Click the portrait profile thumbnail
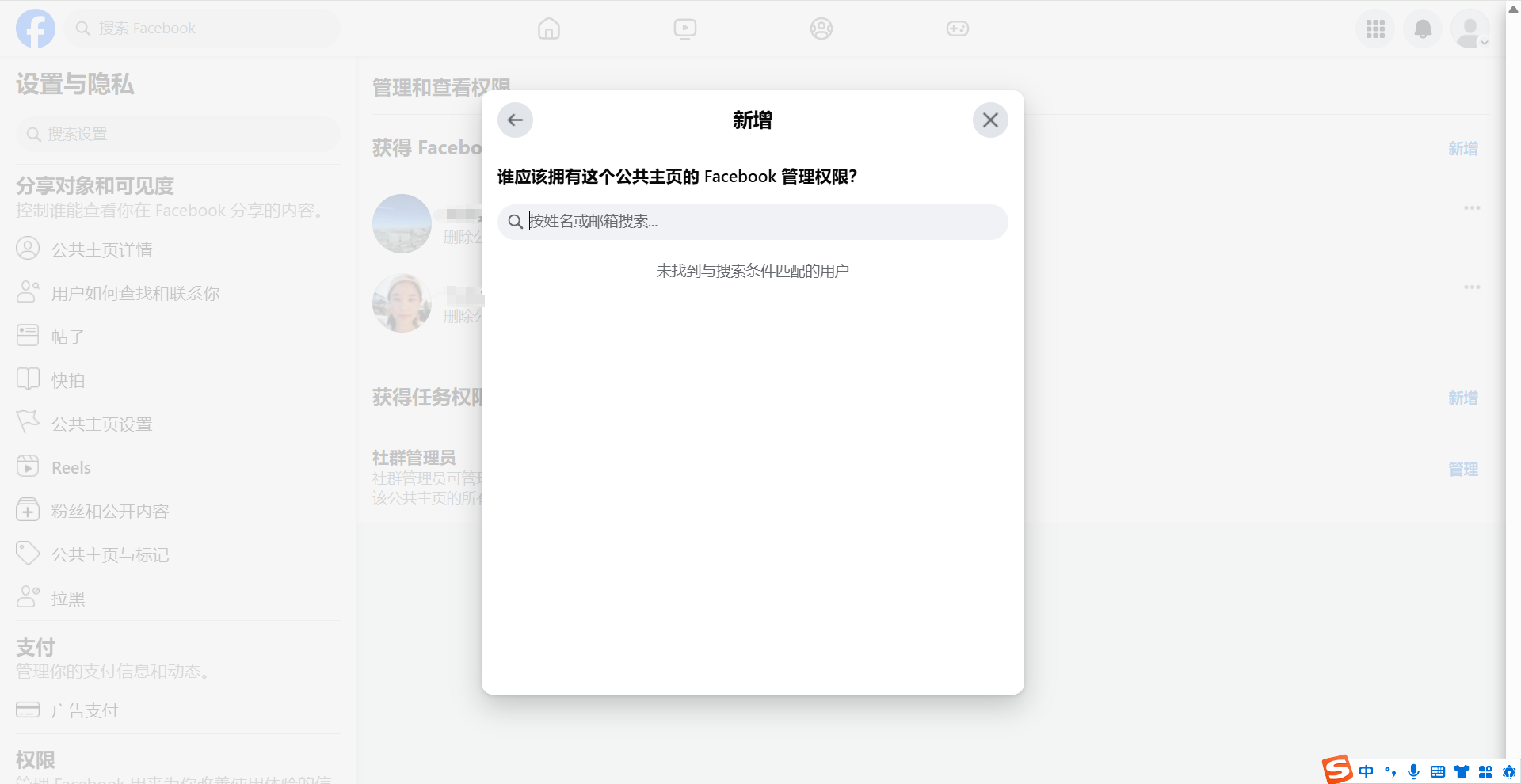1521x784 pixels. tap(402, 303)
